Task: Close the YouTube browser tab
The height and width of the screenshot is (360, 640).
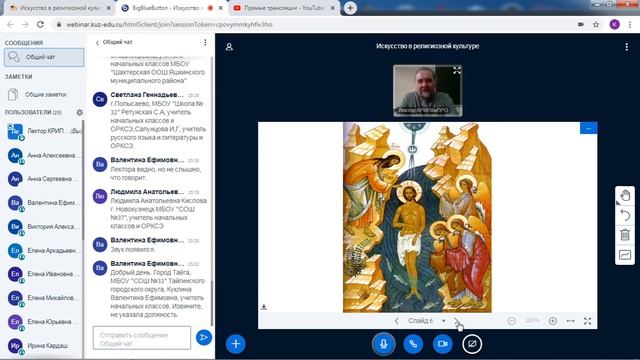Action: (332, 8)
